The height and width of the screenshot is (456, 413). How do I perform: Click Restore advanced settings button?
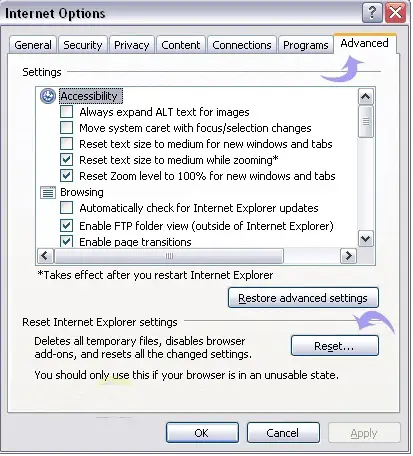303,298
